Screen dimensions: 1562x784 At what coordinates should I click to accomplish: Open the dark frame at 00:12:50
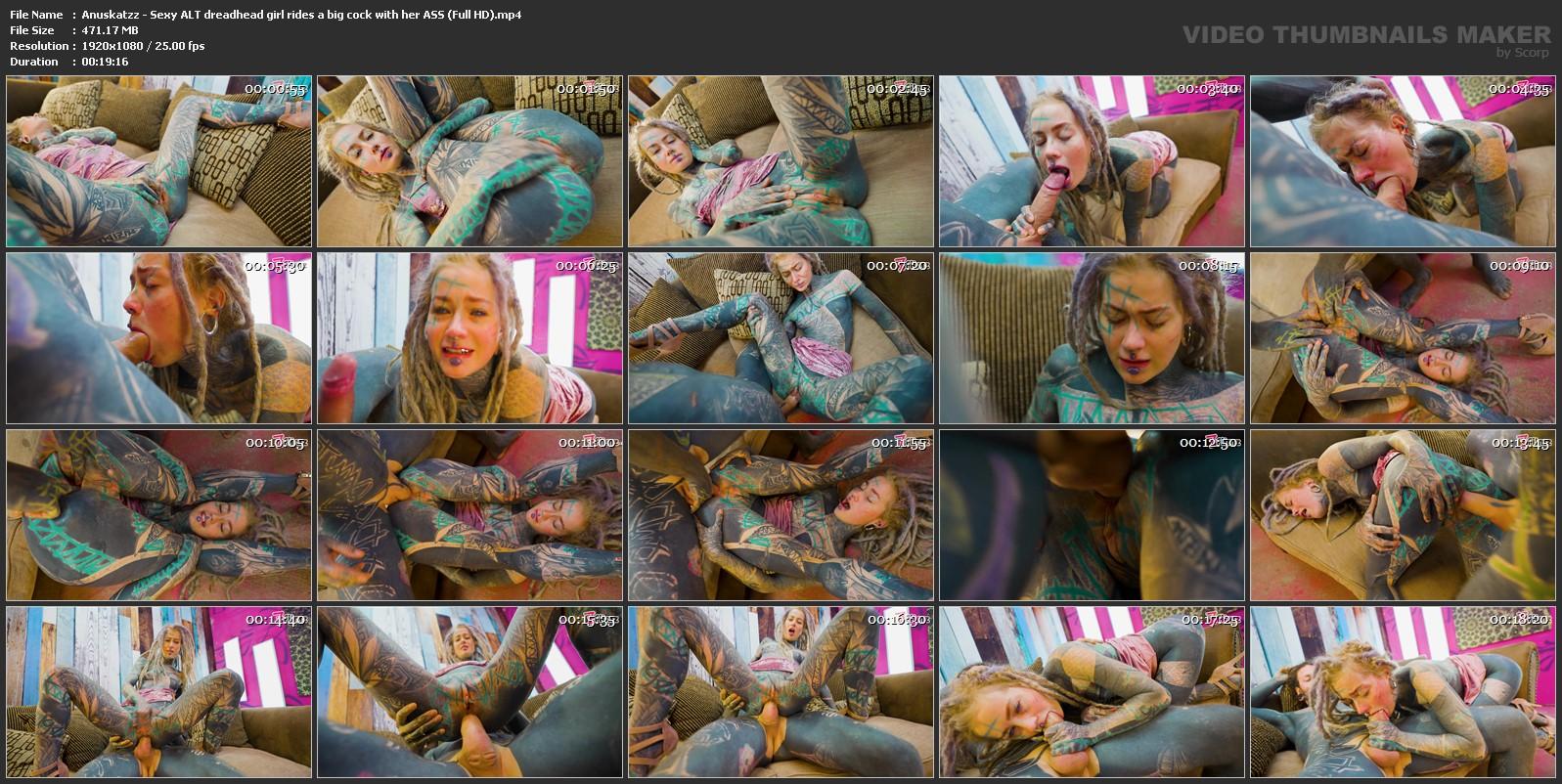(1092, 515)
